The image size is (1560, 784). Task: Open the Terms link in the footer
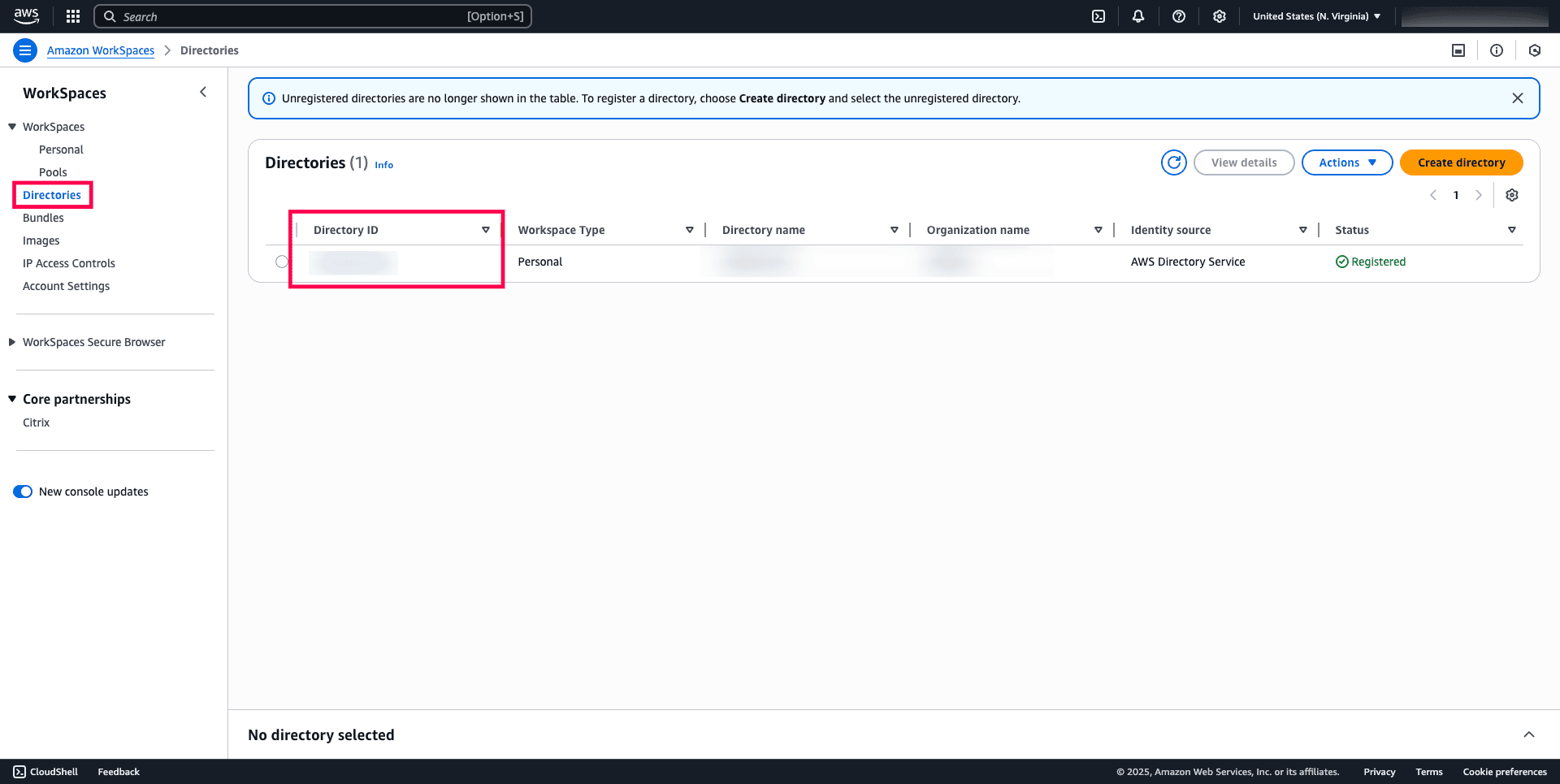1429,772
